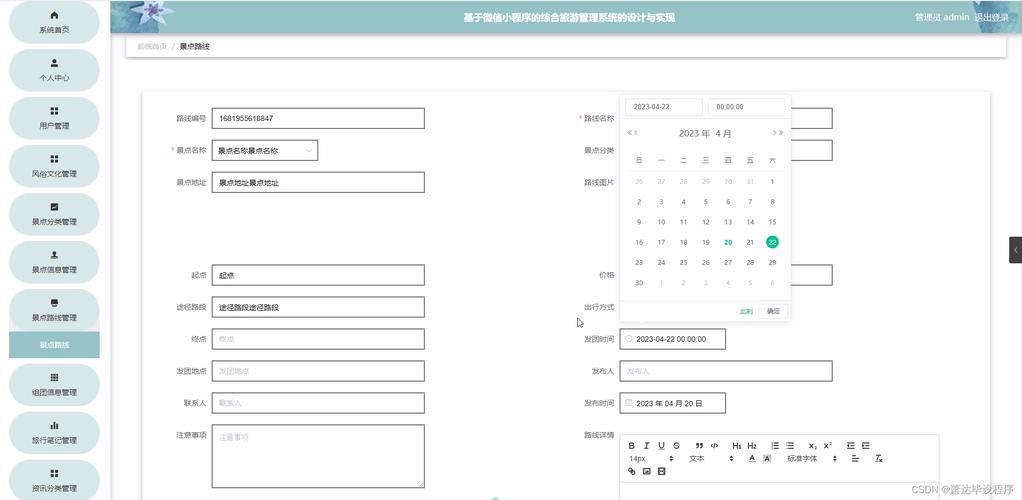
Task: Click 确定 in the date picker
Action: tap(773, 312)
